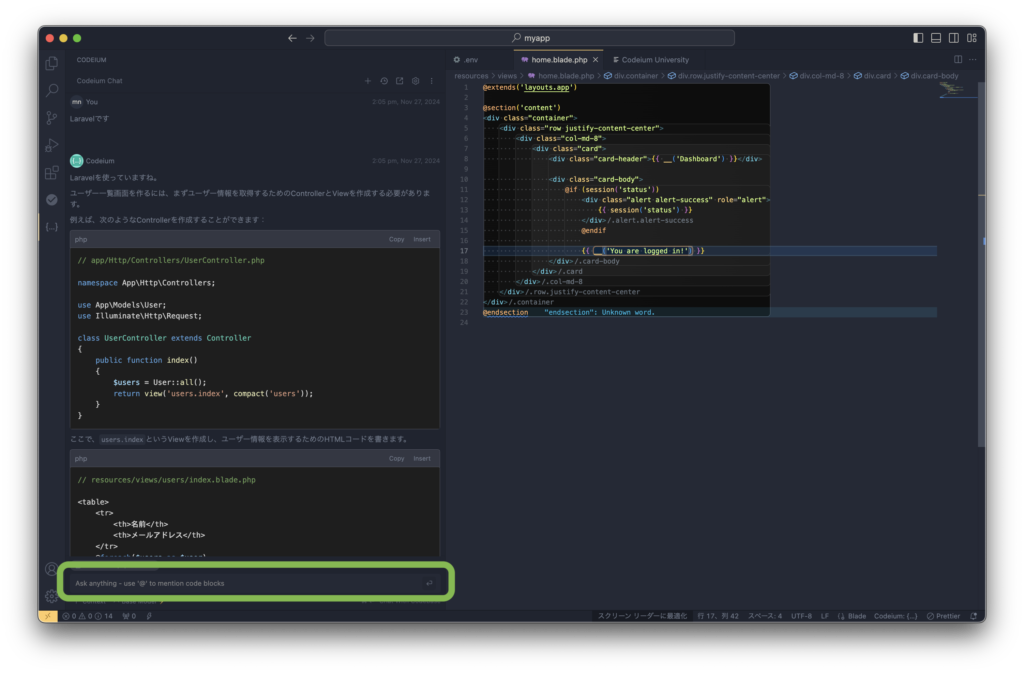Copy the UserController.php code block
The width and height of the screenshot is (1024, 673).
(x=396, y=239)
